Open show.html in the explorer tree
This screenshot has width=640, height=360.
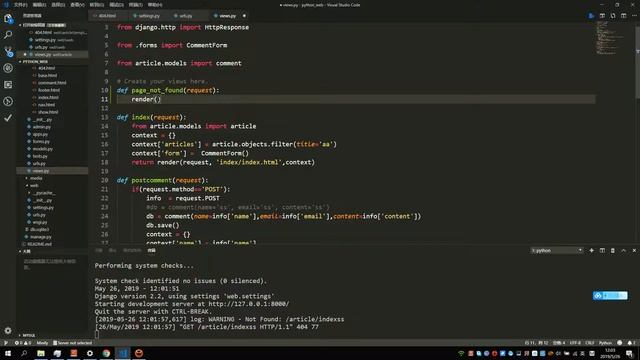click(x=48, y=112)
